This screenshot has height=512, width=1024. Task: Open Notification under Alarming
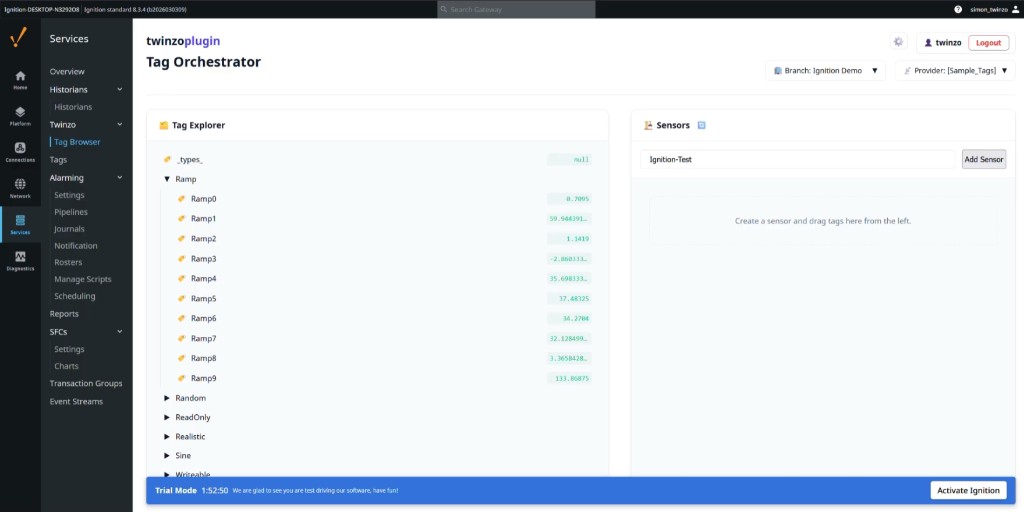[76, 246]
